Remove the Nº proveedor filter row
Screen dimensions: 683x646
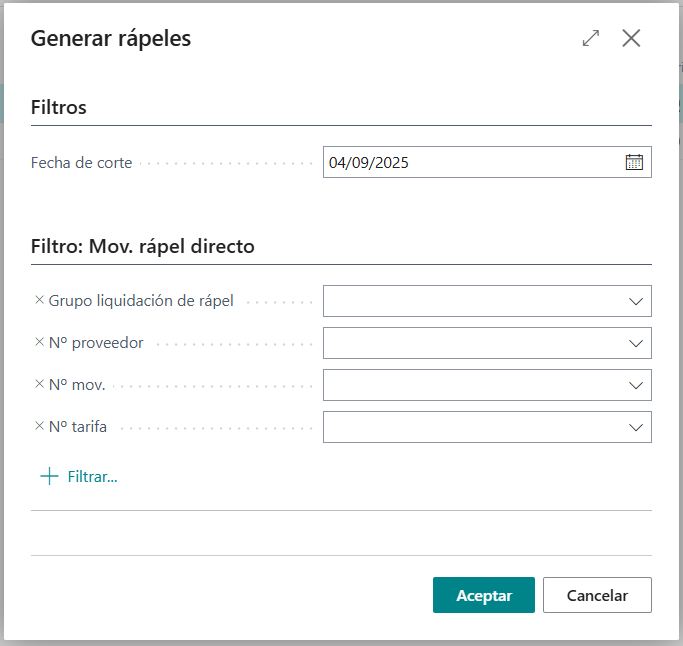point(40,342)
